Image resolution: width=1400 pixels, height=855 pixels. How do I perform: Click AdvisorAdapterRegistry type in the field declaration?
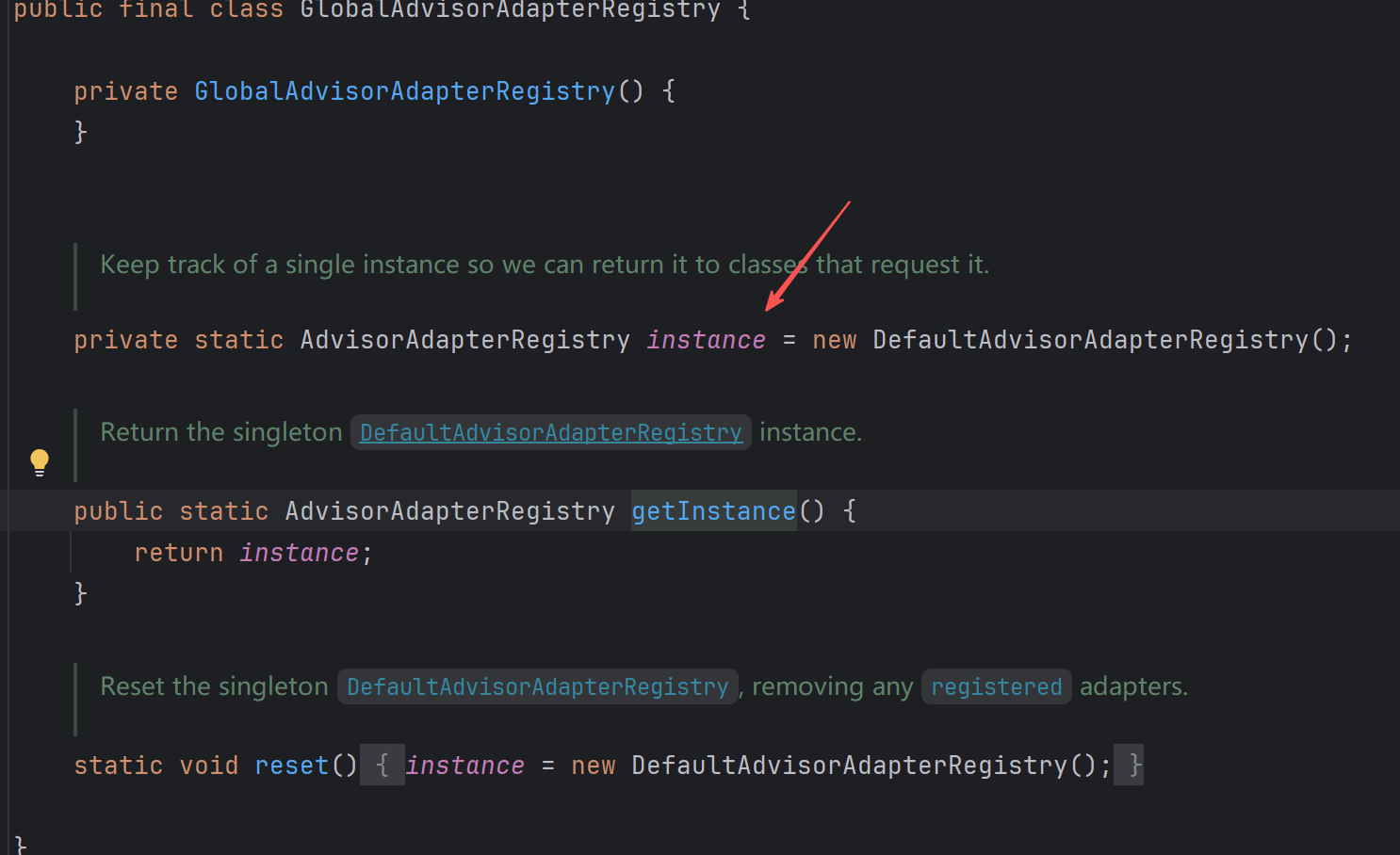[464, 340]
